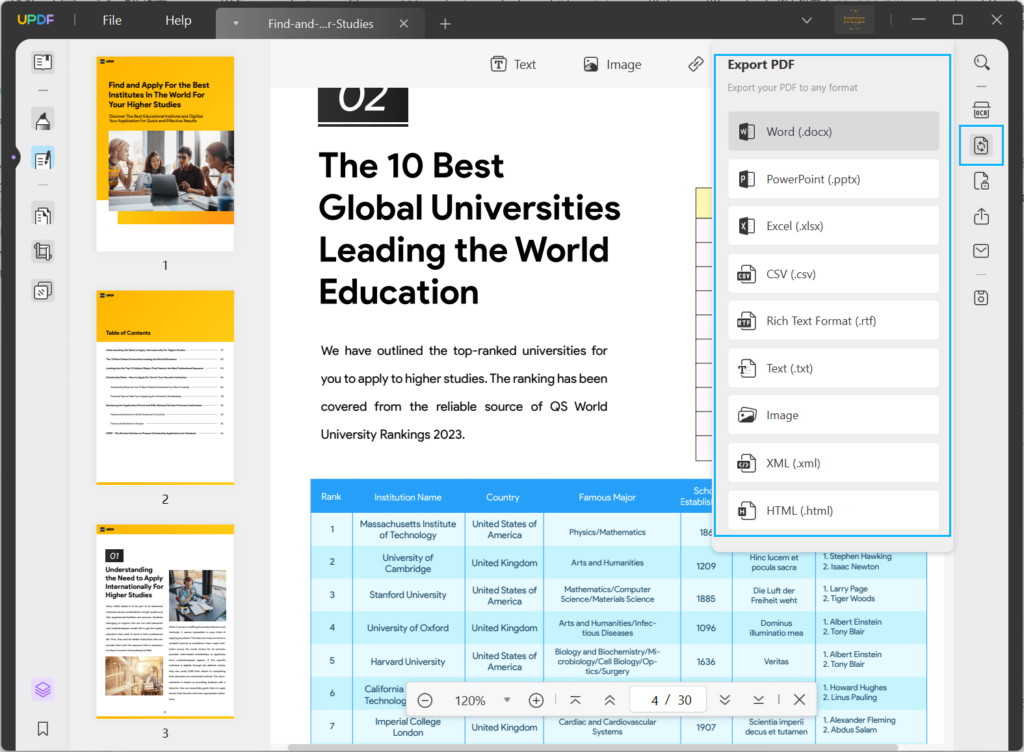Open the search magnifier in right sidebar
1024x752 pixels.
click(x=981, y=63)
